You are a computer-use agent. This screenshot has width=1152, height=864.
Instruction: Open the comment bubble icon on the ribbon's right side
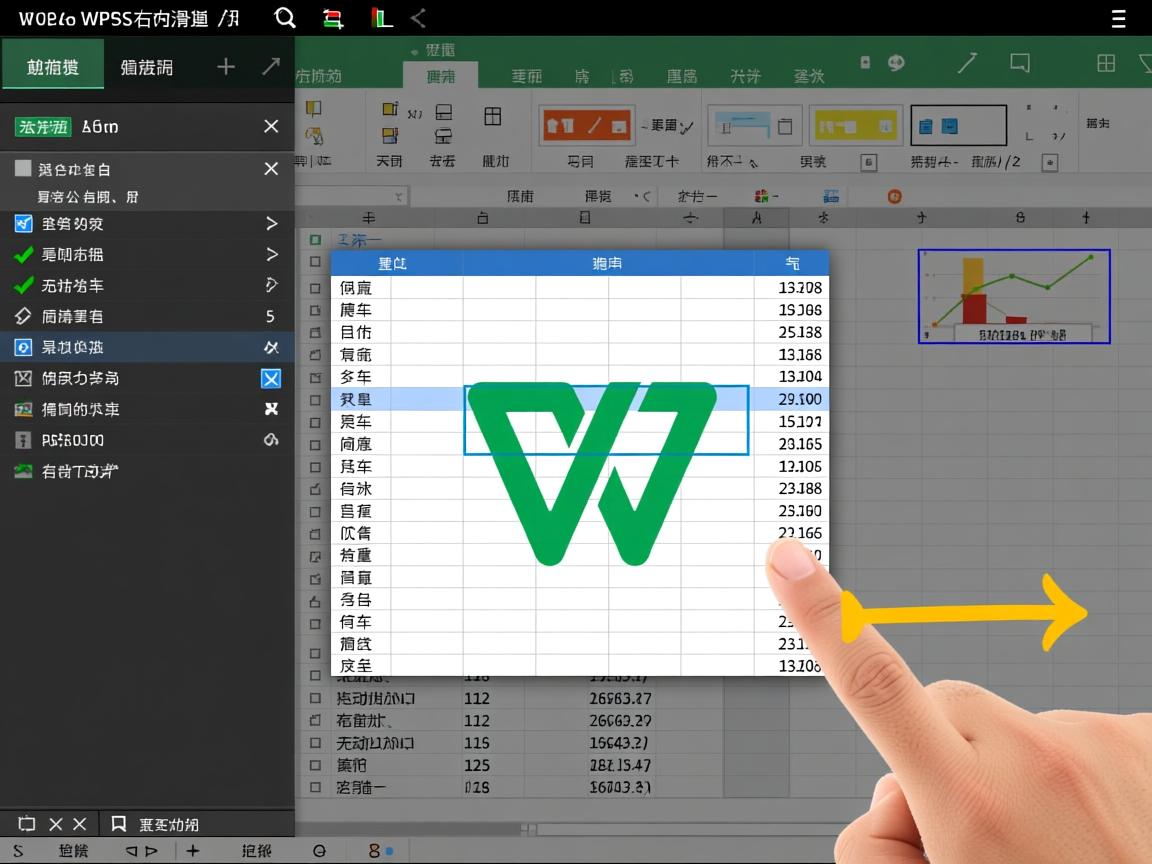(x=1019, y=62)
